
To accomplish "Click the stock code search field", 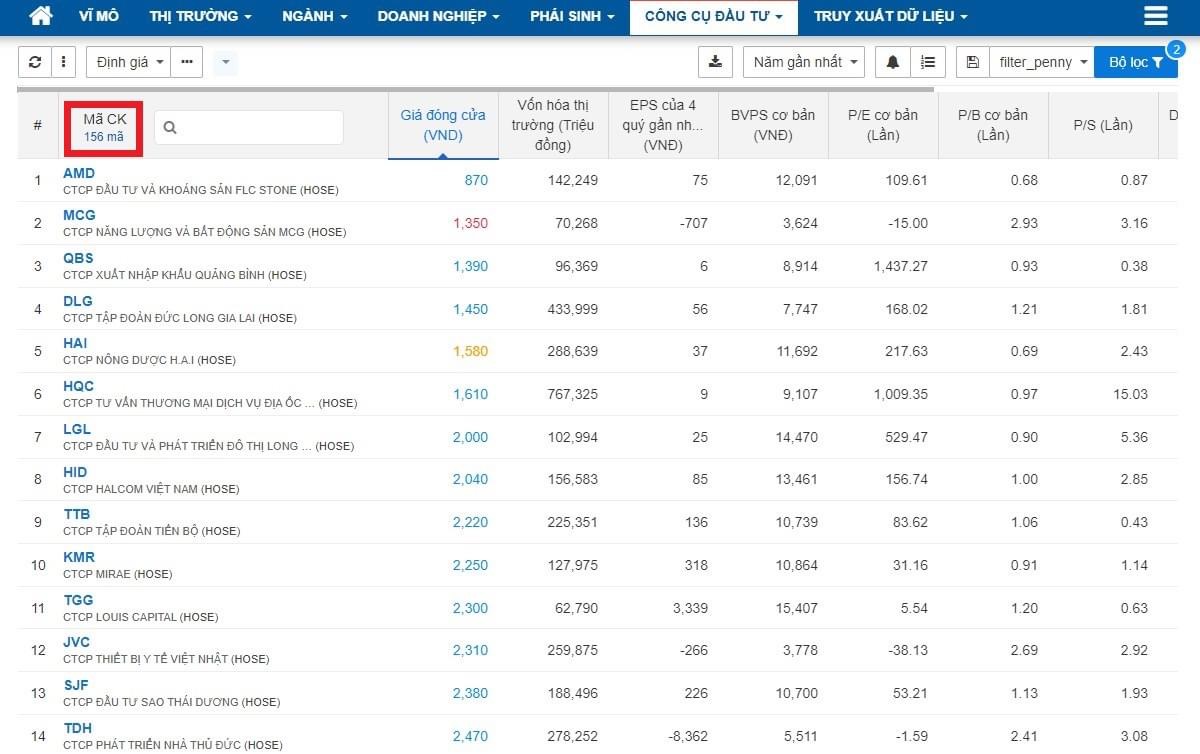I will [x=258, y=127].
